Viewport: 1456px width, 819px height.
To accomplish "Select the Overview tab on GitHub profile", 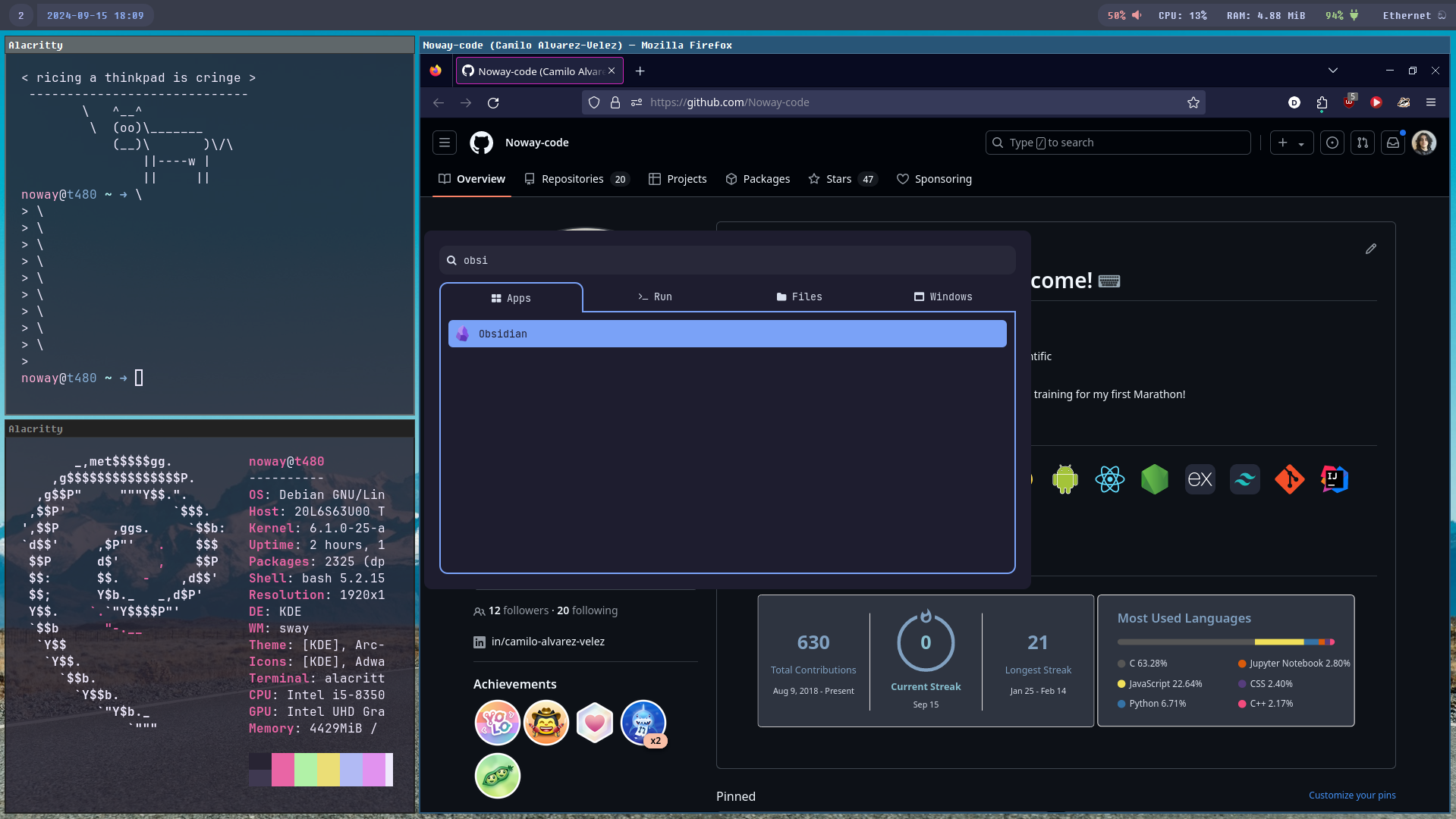I will pyautogui.click(x=472, y=179).
